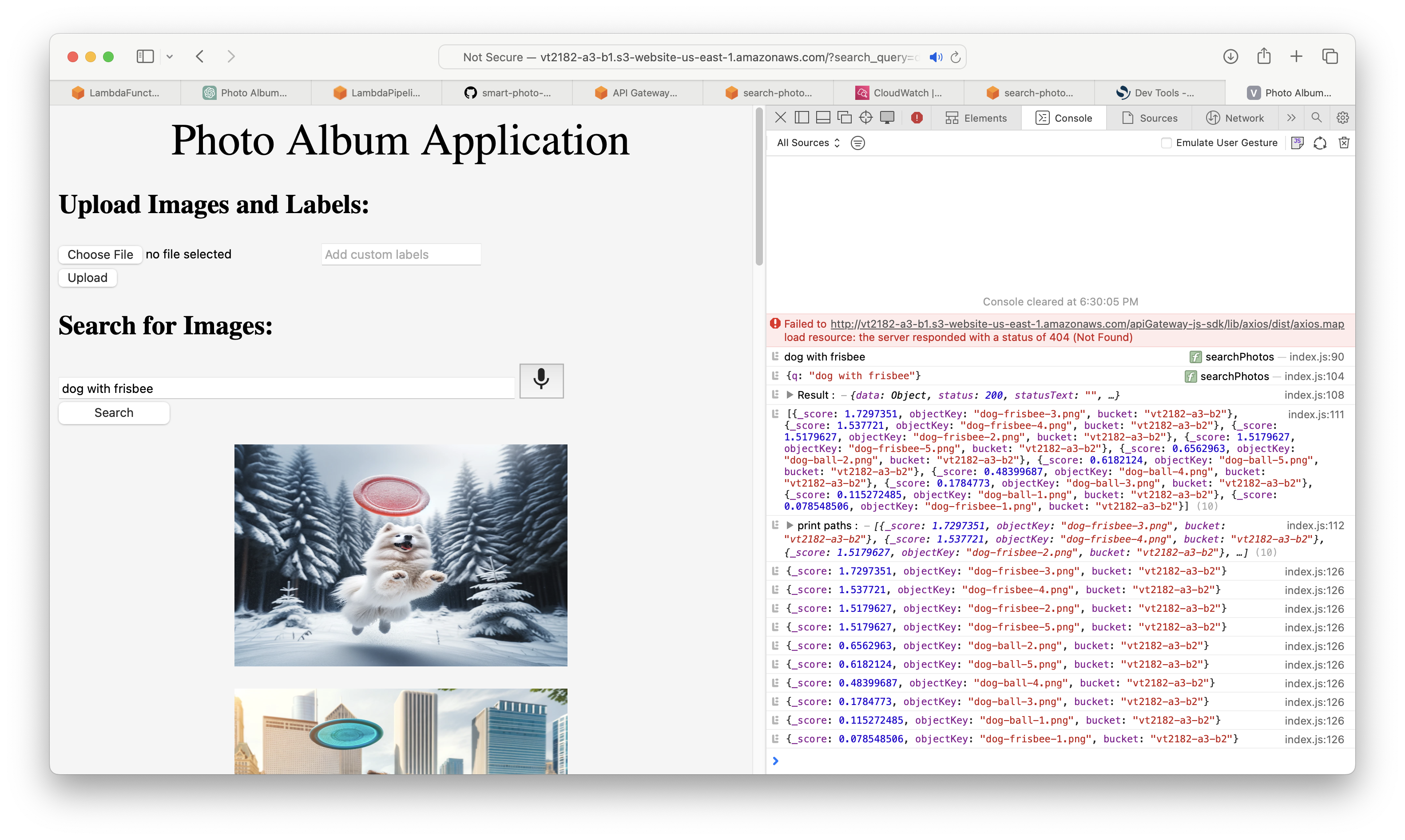Open Web Inspector settings gear
Image resolution: width=1405 pixels, height=840 pixels.
[x=1342, y=118]
